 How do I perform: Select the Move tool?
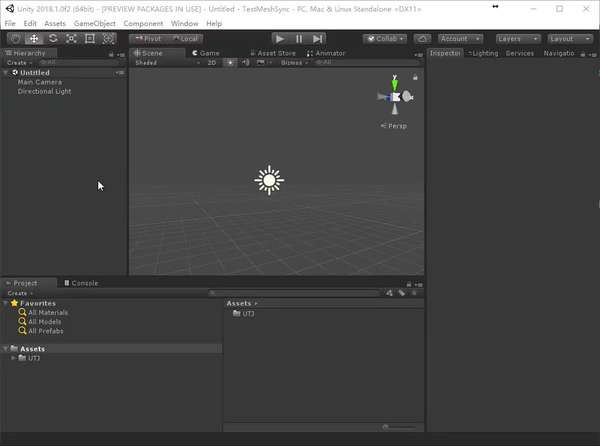point(34,39)
